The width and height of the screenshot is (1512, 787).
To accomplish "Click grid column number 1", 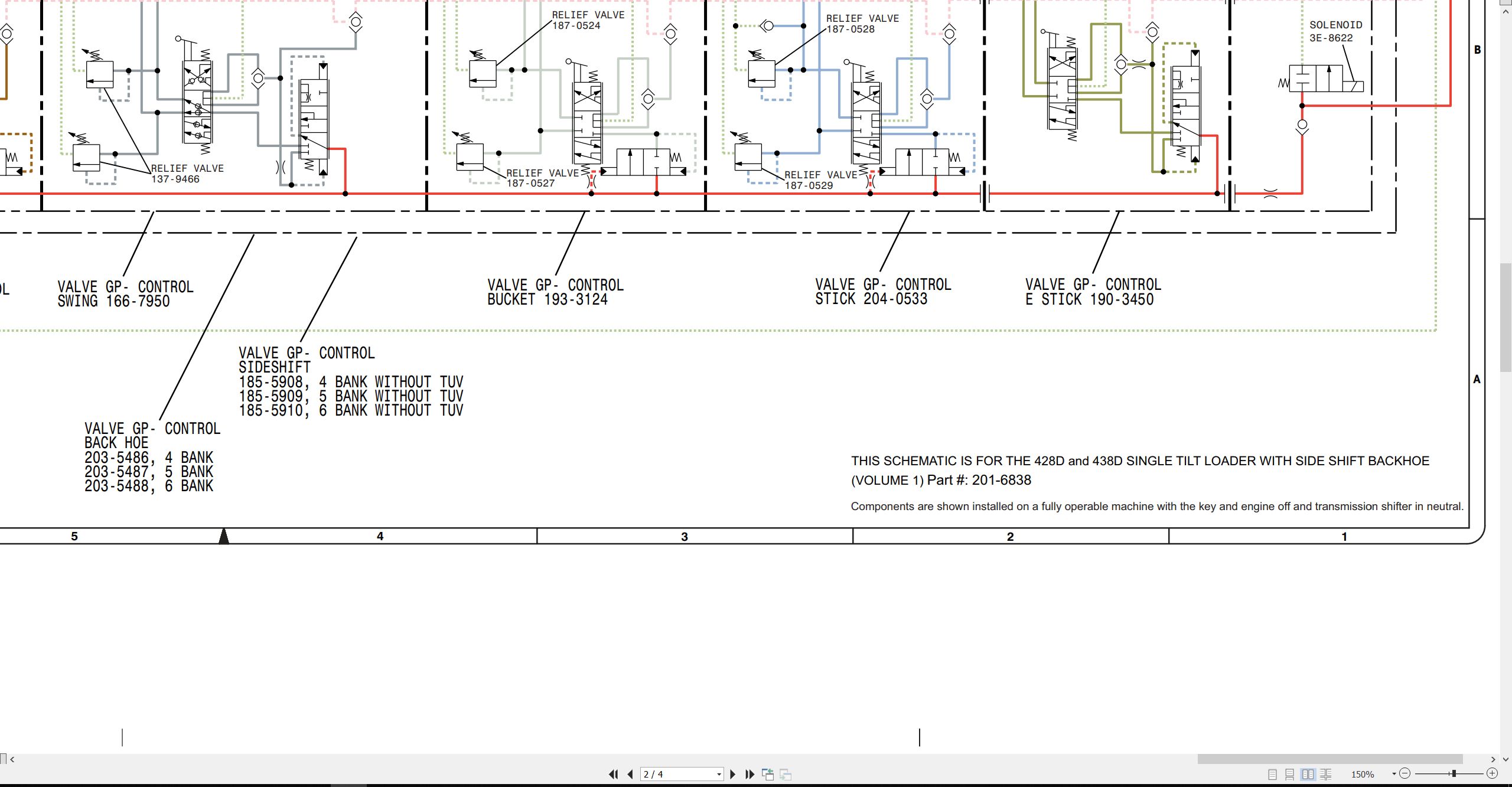I will [x=1344, y=537].
